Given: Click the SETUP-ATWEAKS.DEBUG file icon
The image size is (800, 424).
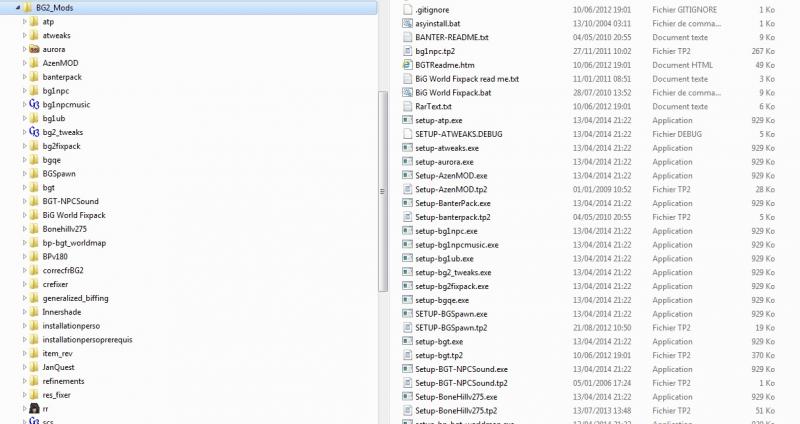Looking at the screenshot, I should 407,134.
